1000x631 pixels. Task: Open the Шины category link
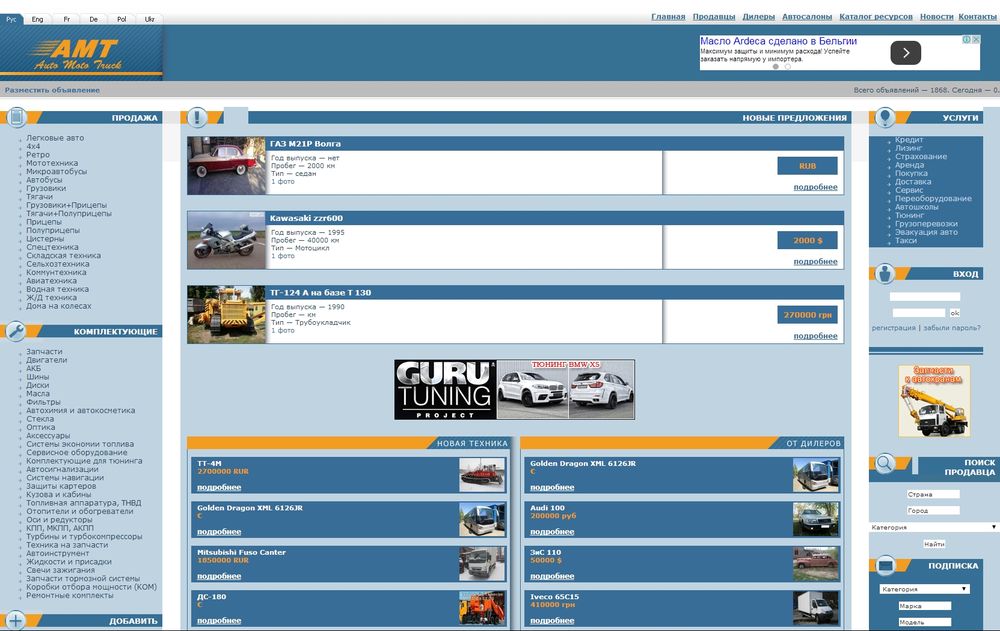[38, 376]
